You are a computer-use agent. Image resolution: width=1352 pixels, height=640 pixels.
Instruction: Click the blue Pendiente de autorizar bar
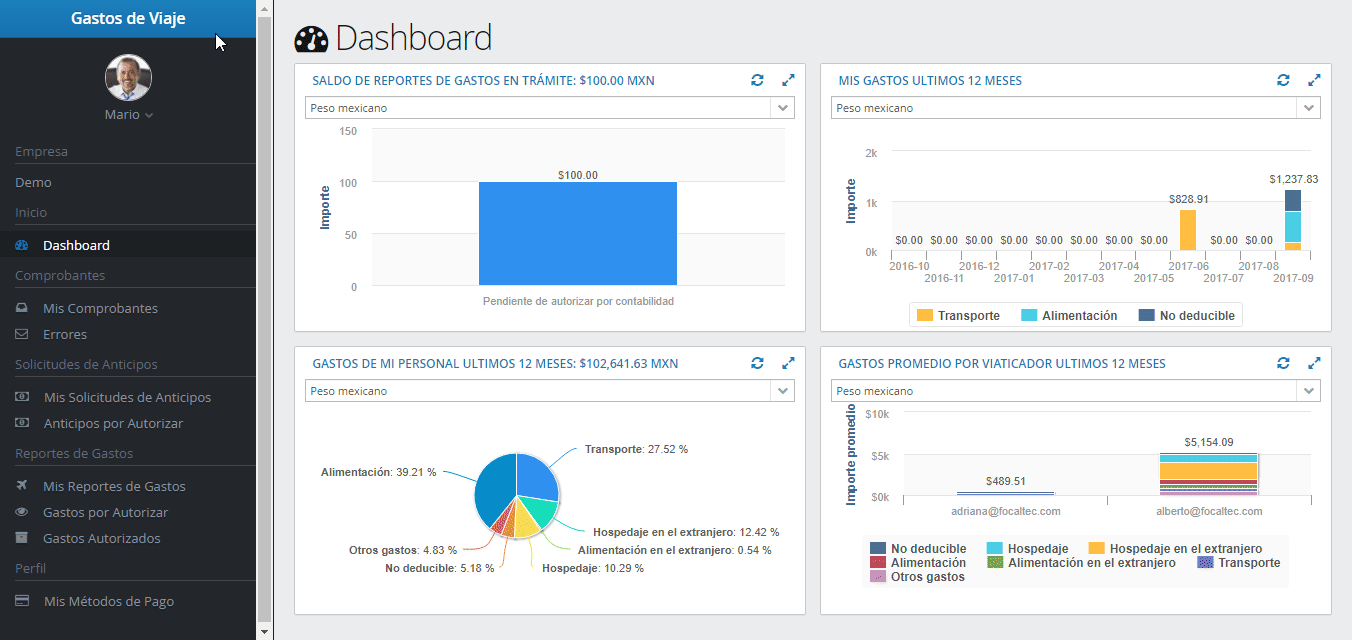coord(578,234)
